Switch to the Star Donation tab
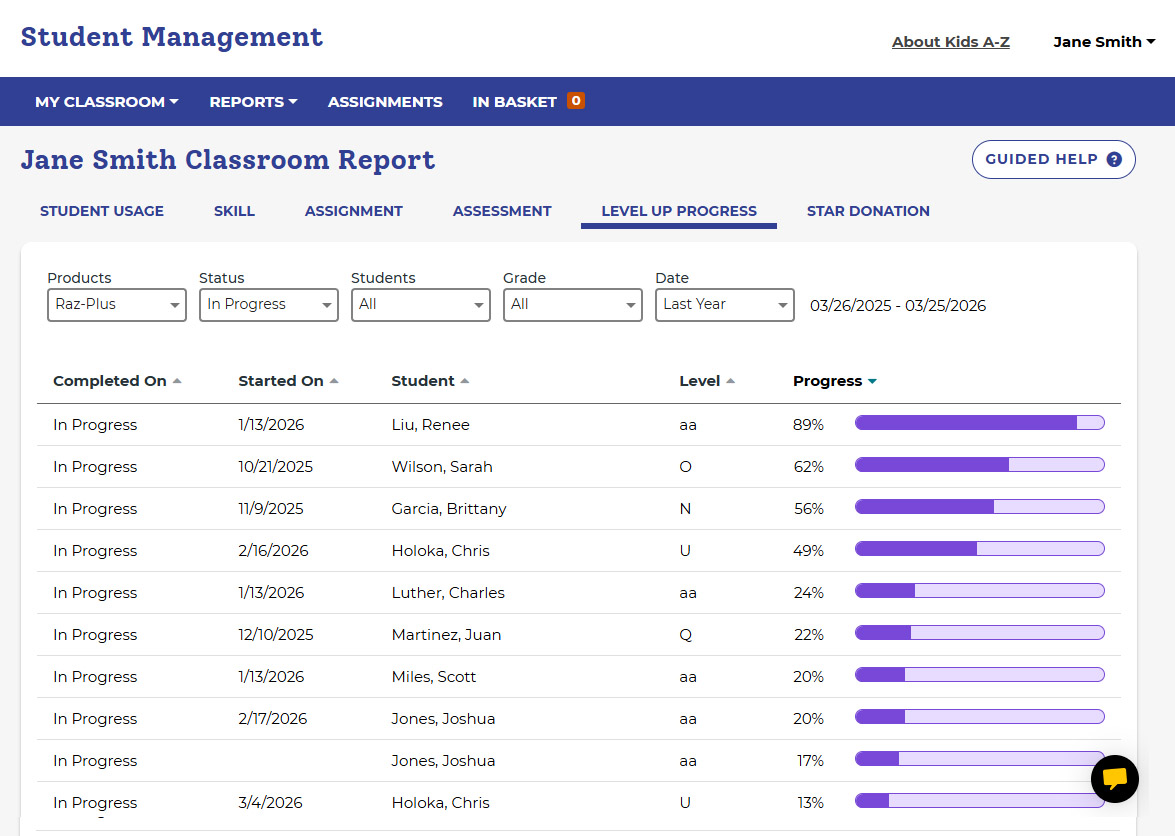This screenshot has height=836, width=1175. [x=868, y=211]
